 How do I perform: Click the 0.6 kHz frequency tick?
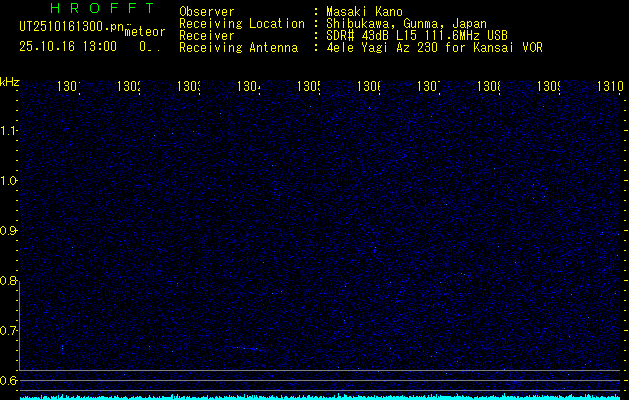[9, 380]
